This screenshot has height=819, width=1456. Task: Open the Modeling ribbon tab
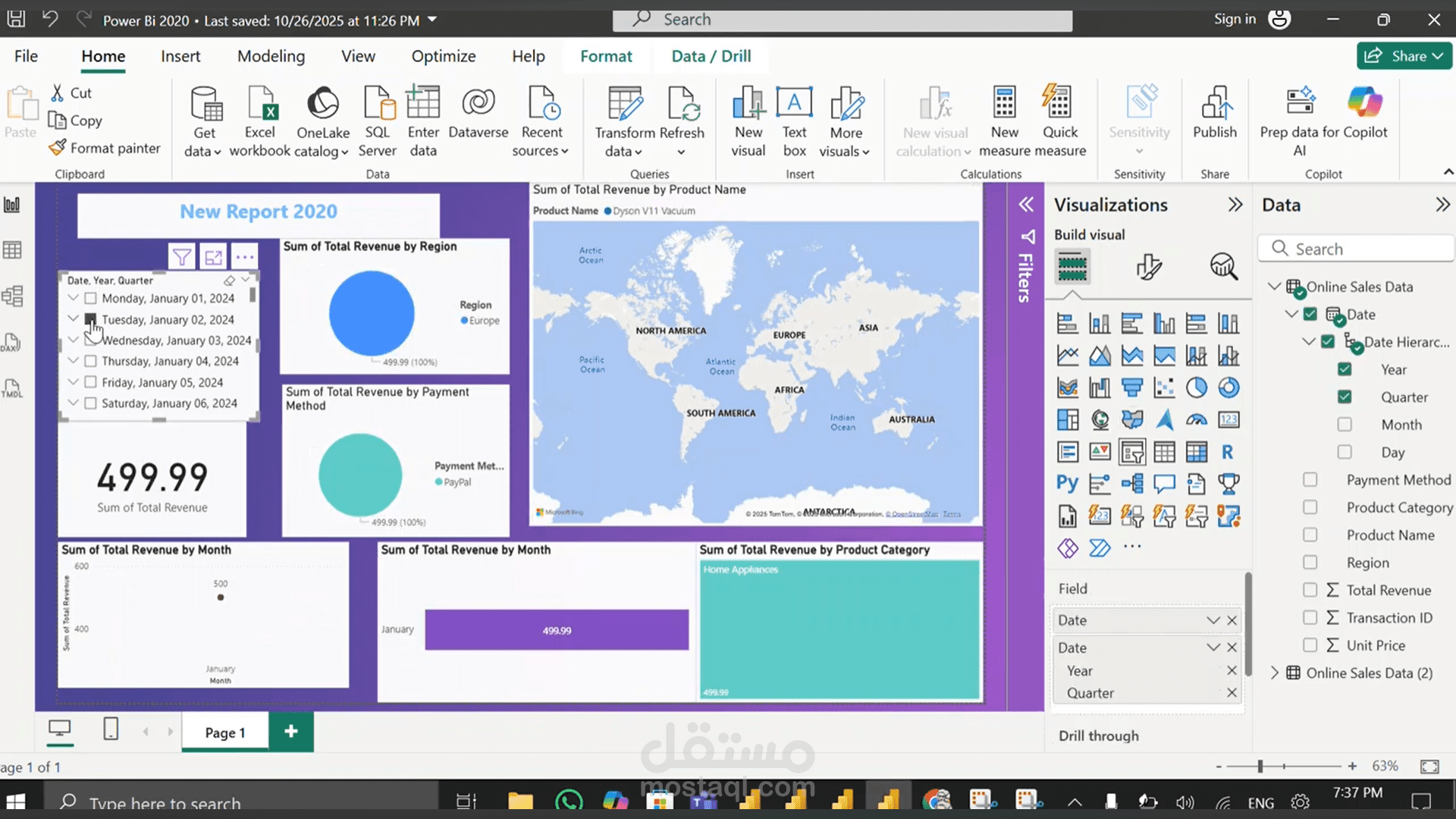tap(271, 56)
